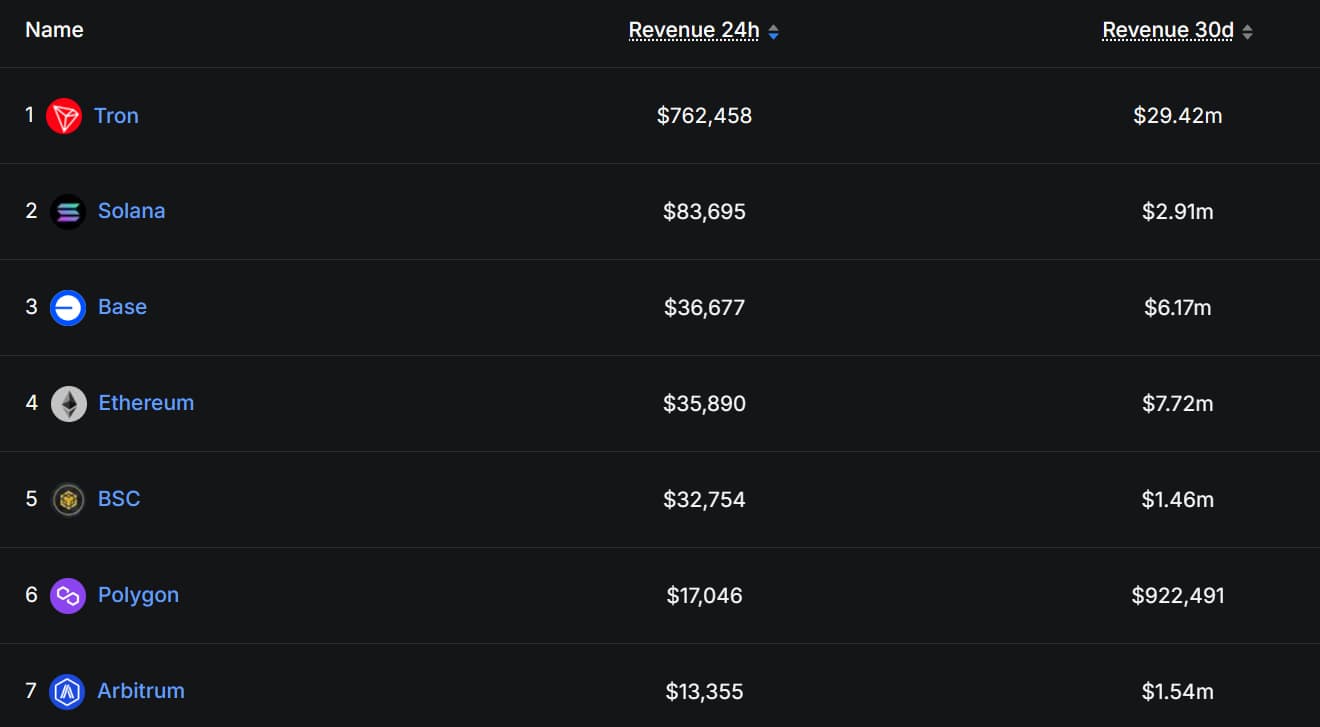Click Tron's $762,458 24h revenue value
Screen dimensions: 1320x727
pos(704,116)
